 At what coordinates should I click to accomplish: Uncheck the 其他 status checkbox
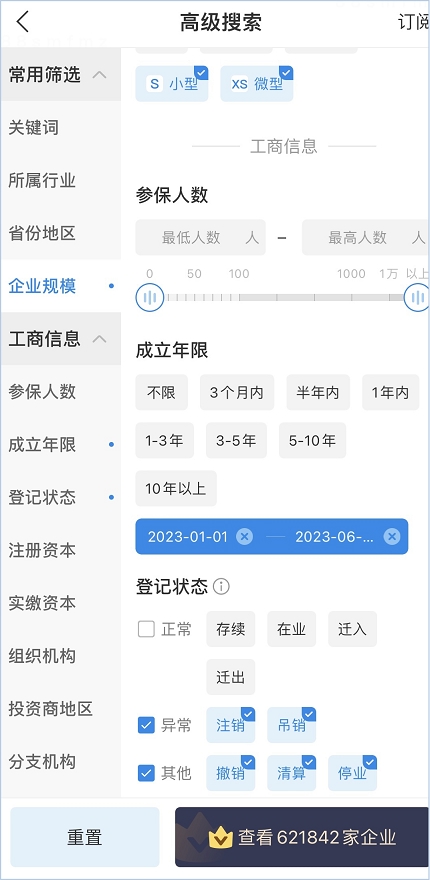pos(146,773)
